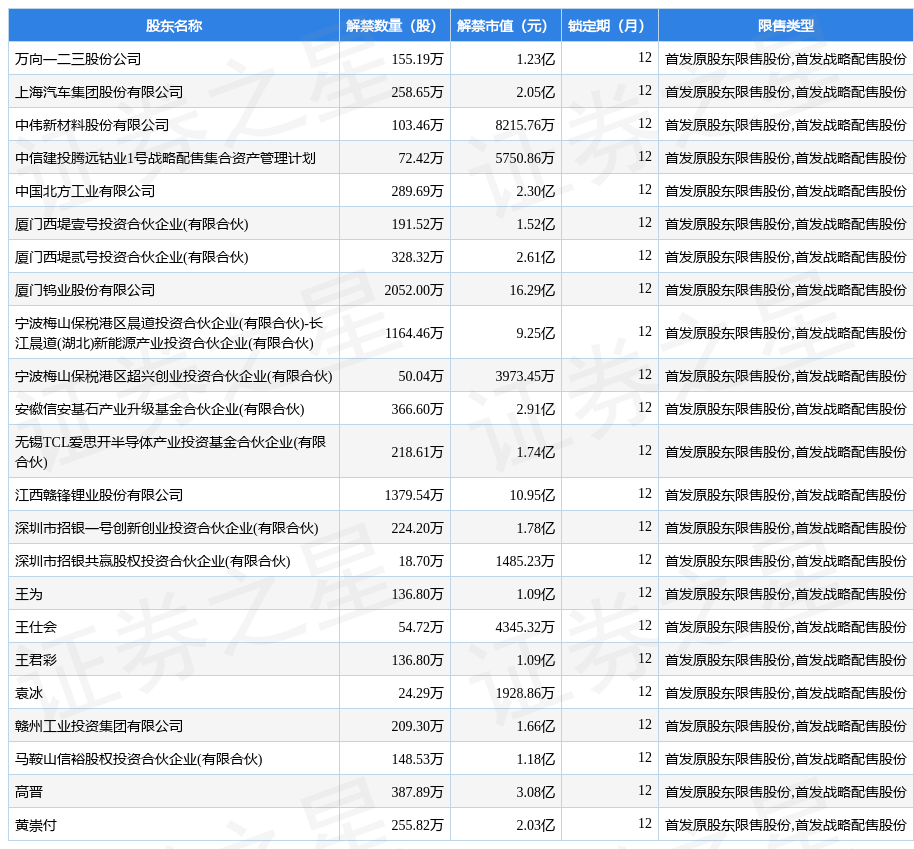This screenshot has width=914, height=849.
Task: Select the 1379.54万 quantity cell
Action: (413, 495)
